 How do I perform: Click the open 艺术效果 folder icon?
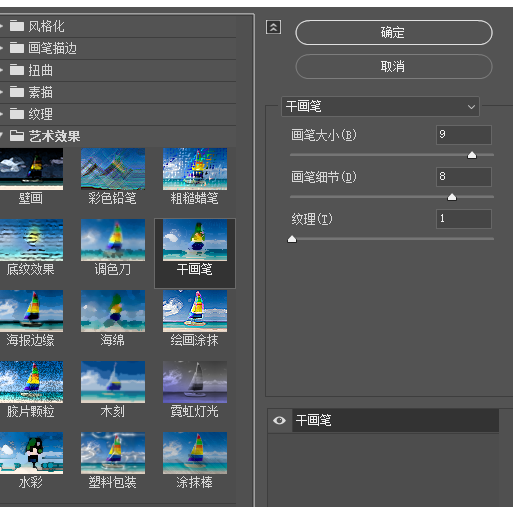pos(17,136)
